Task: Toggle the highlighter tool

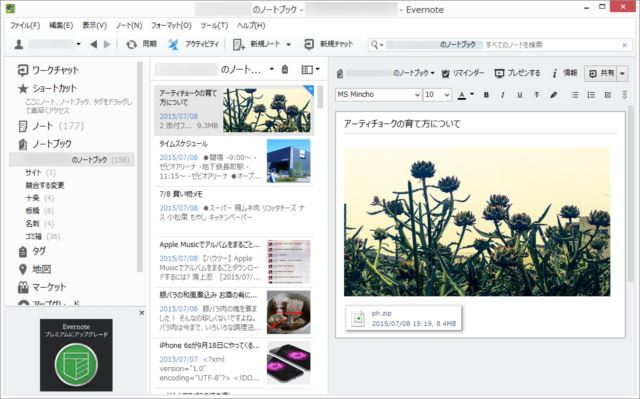Action: click(x=553, y=95)
